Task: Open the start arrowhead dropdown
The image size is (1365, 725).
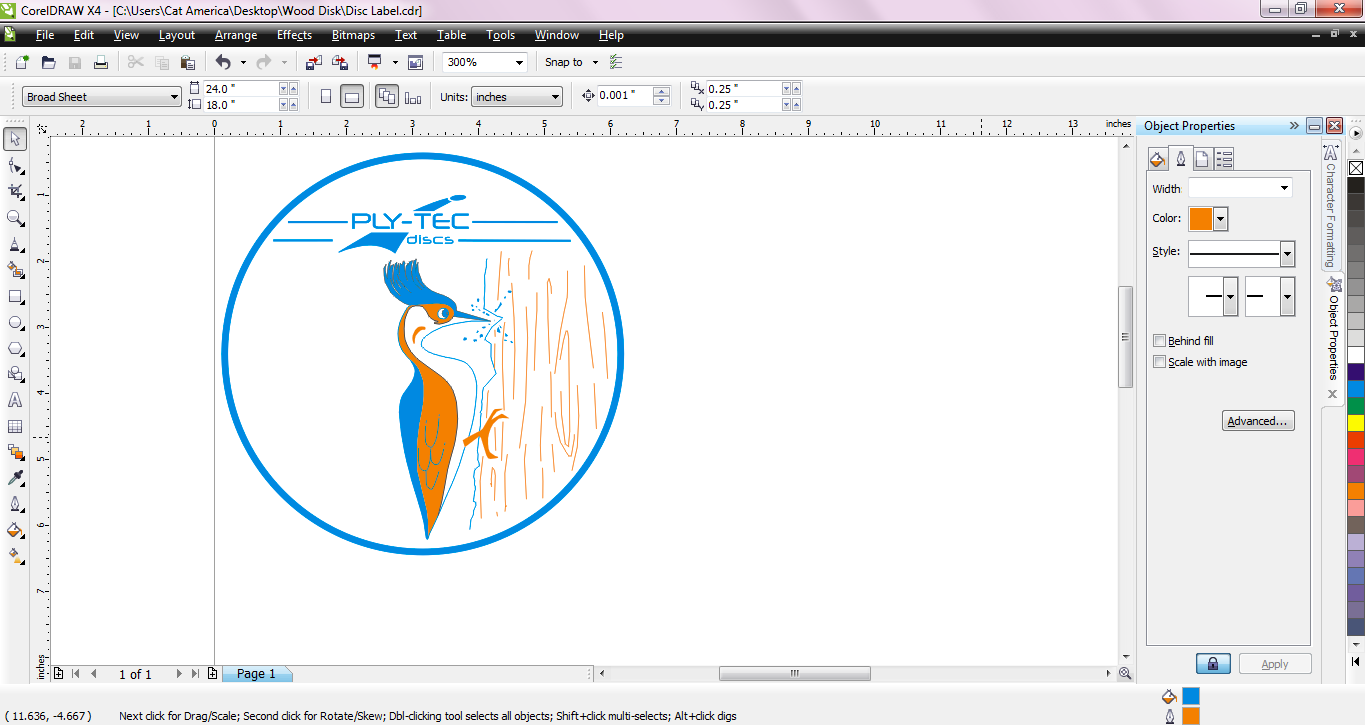Action: 1230,297
